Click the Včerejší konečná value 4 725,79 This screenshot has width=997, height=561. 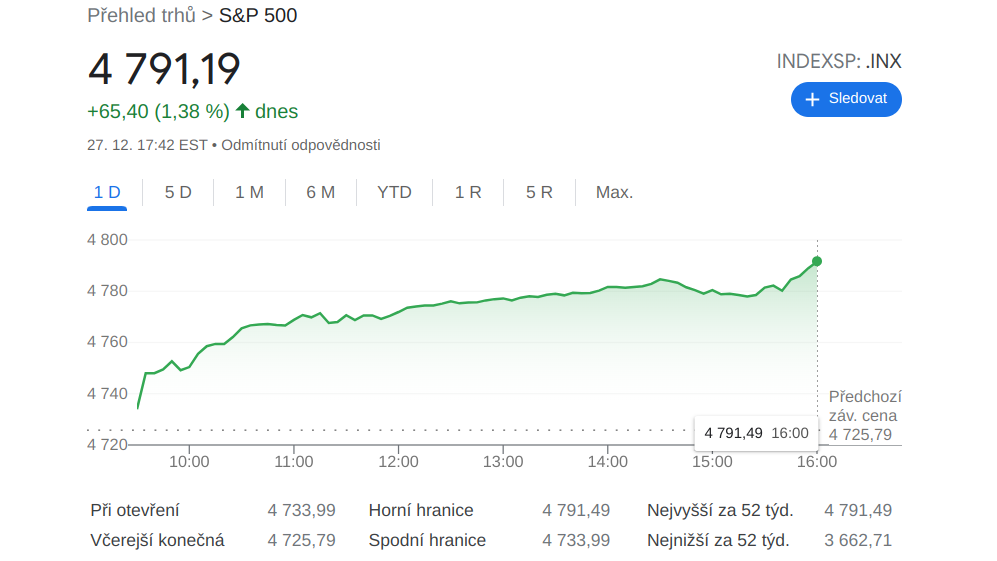301,540
